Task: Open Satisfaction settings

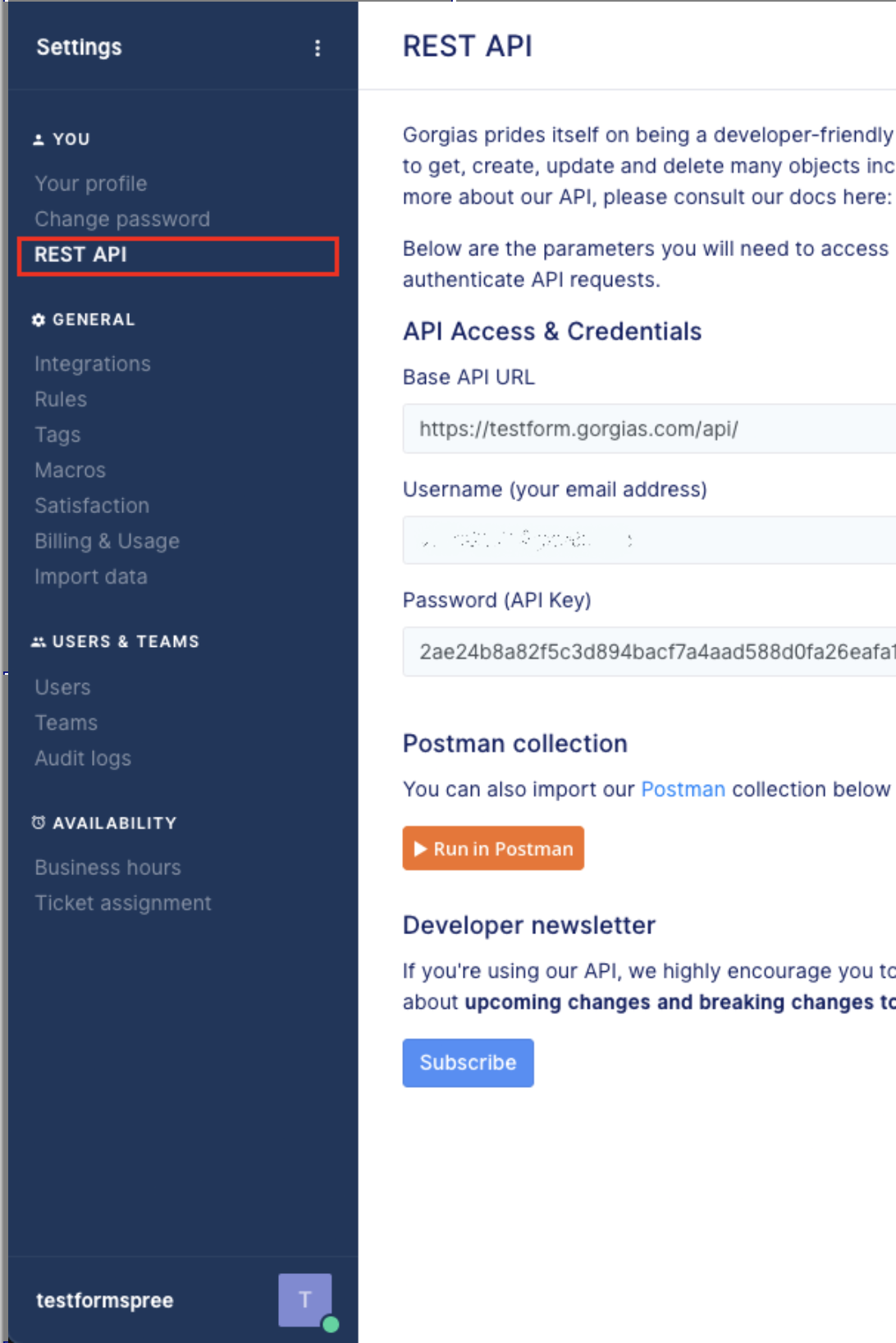Action: click(x=92, y=506)
